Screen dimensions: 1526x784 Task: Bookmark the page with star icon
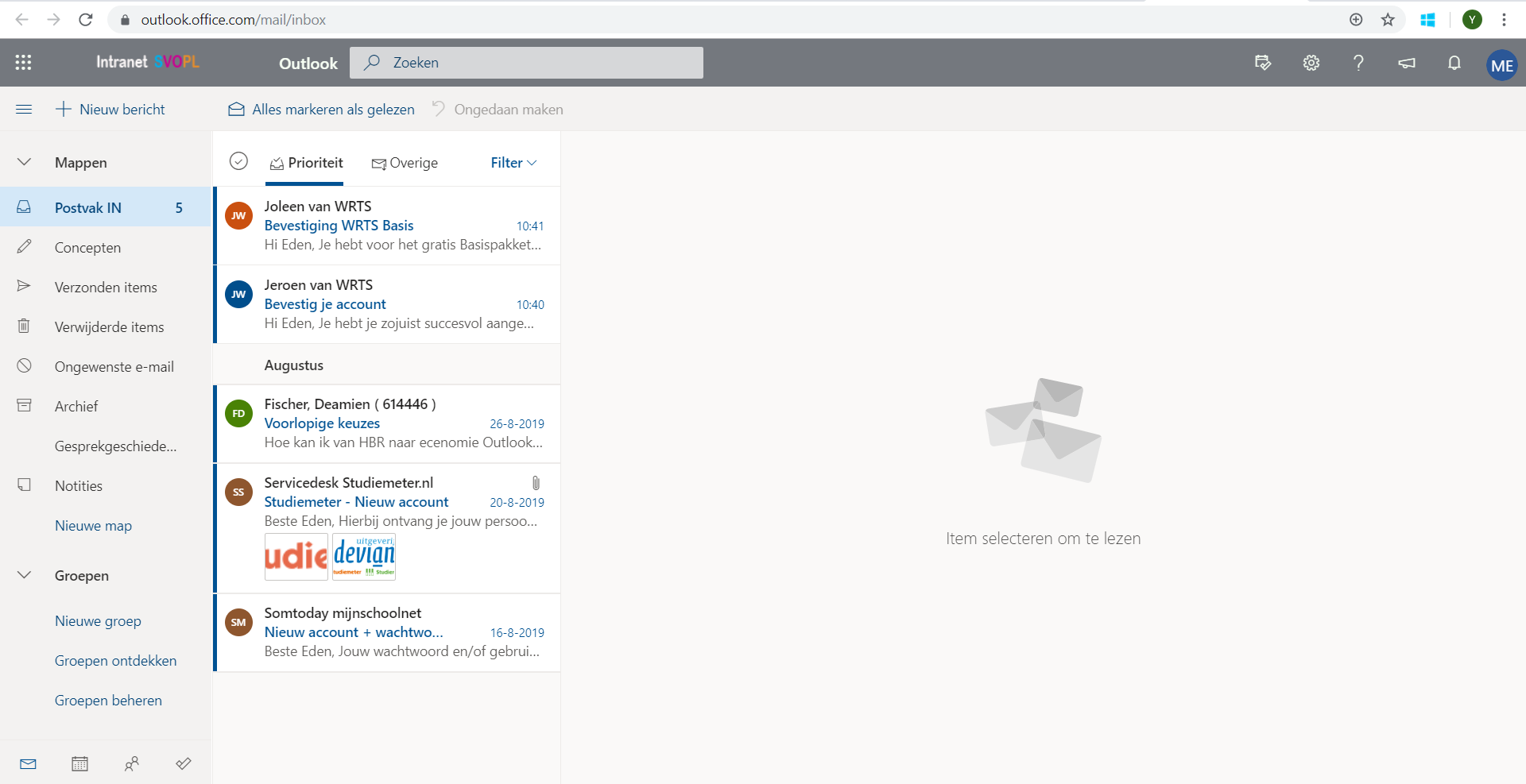(x=1388, y=20)
